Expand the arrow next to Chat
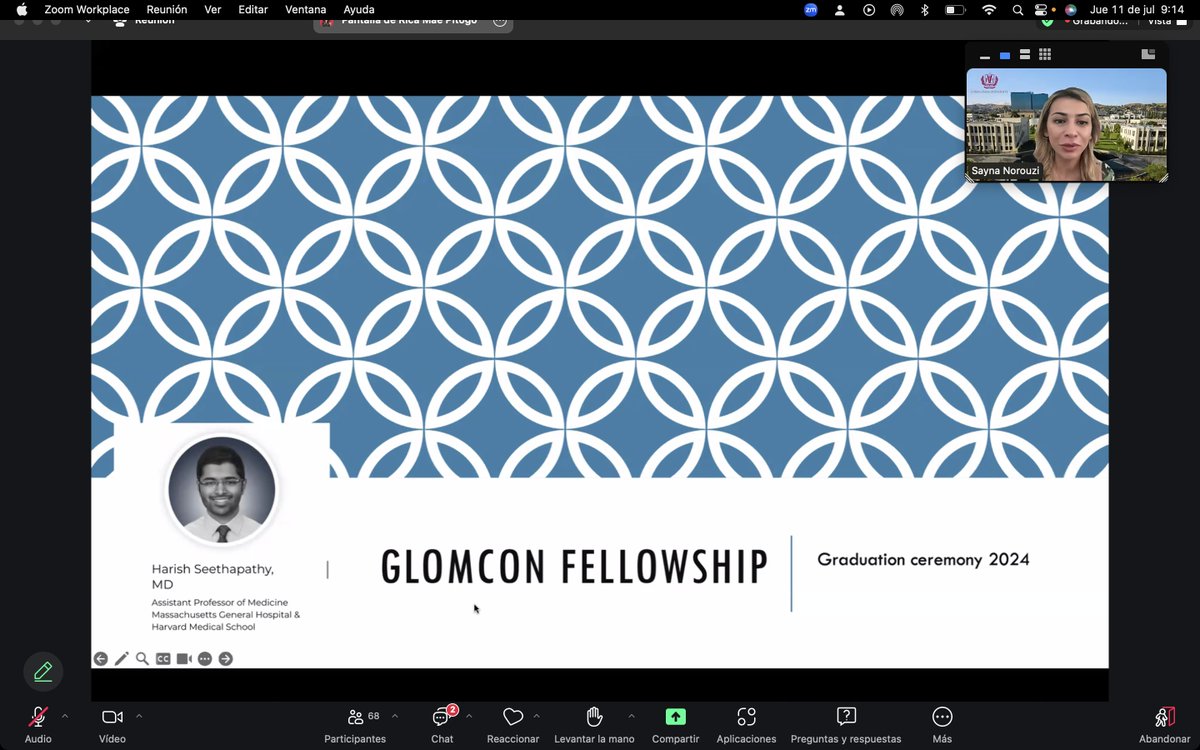 click(469, 716)
